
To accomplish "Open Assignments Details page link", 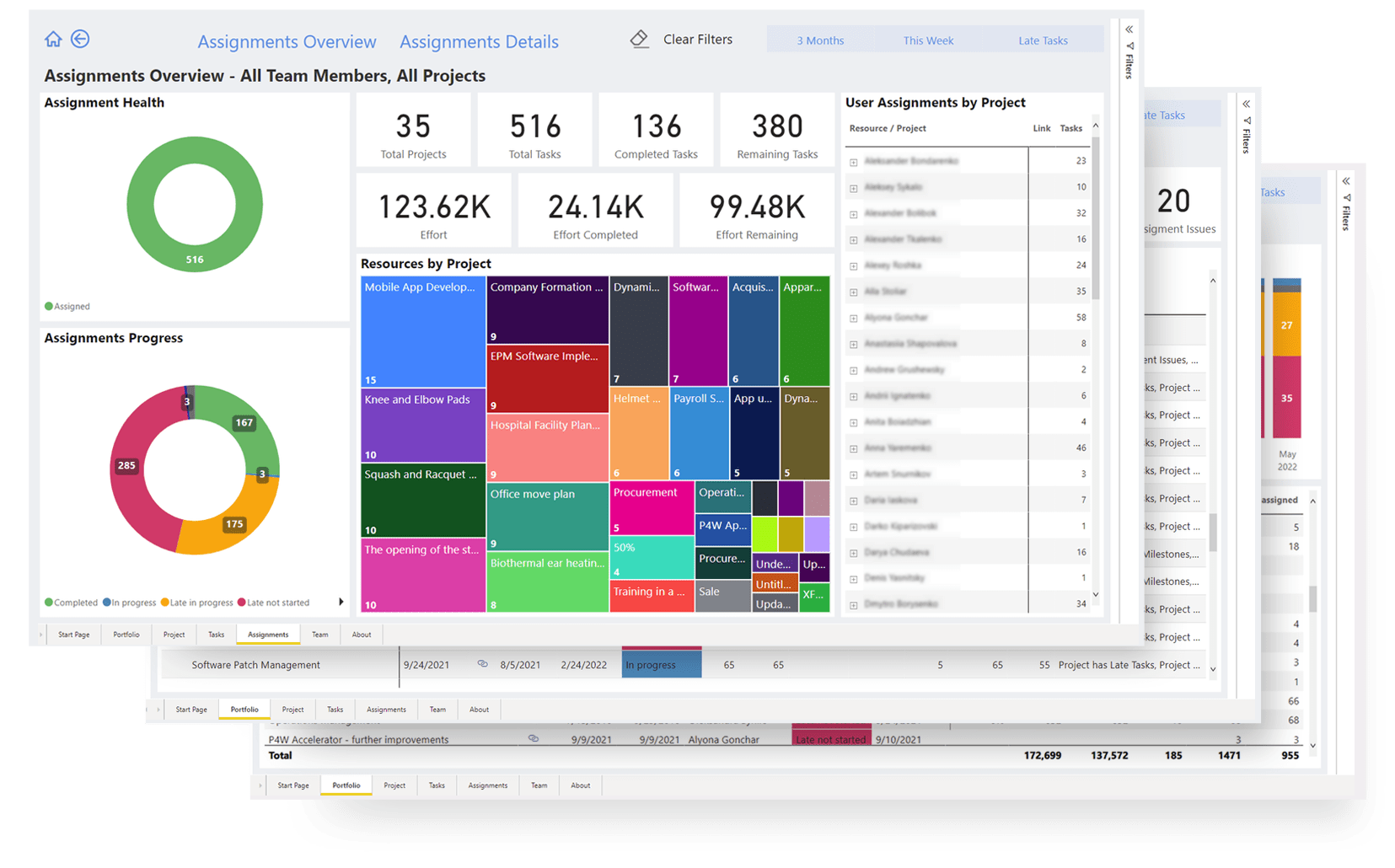I will 479,41.
